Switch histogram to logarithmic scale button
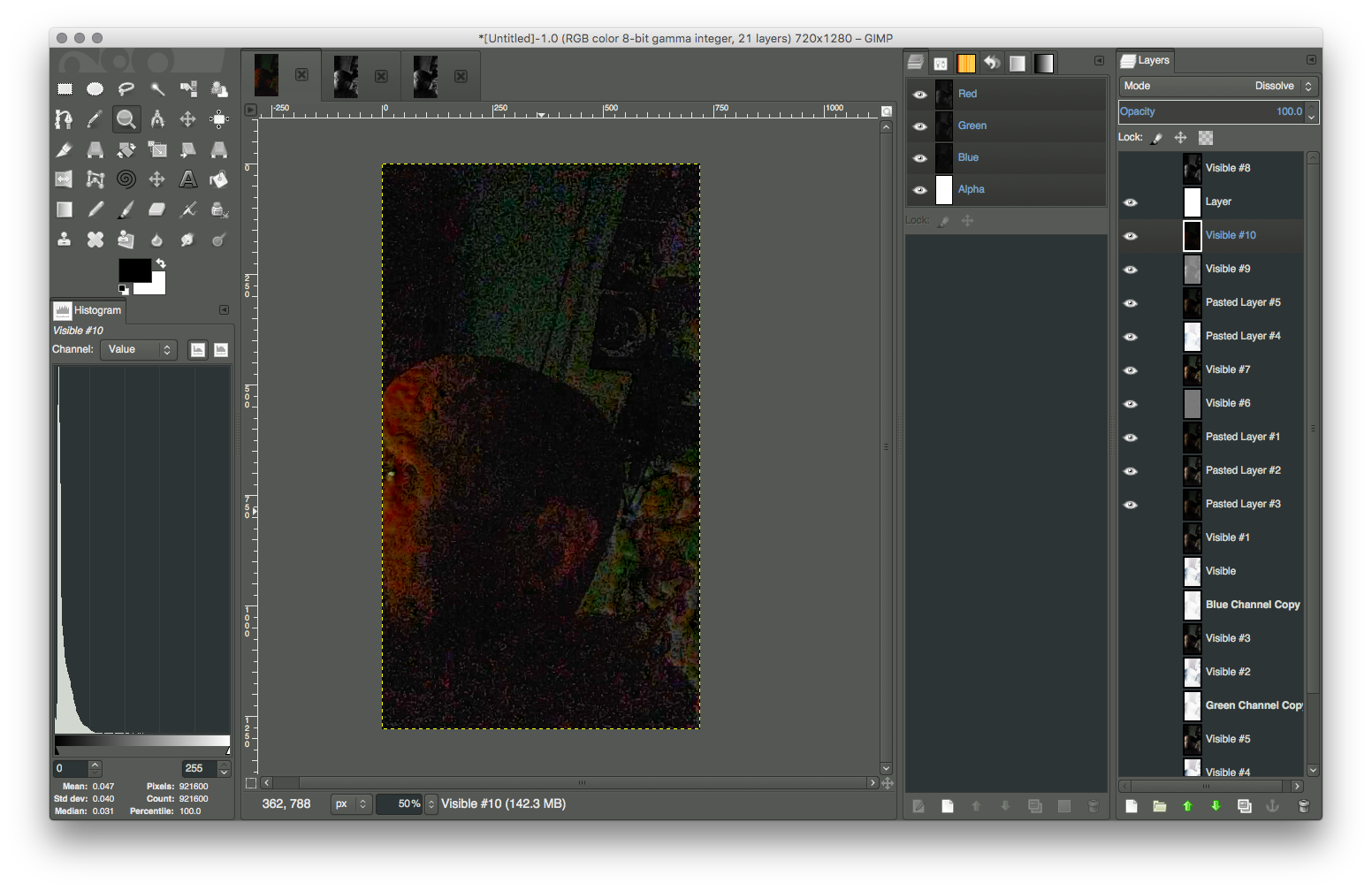Viewport: 1372px width, 891px height. click(221, 350)
